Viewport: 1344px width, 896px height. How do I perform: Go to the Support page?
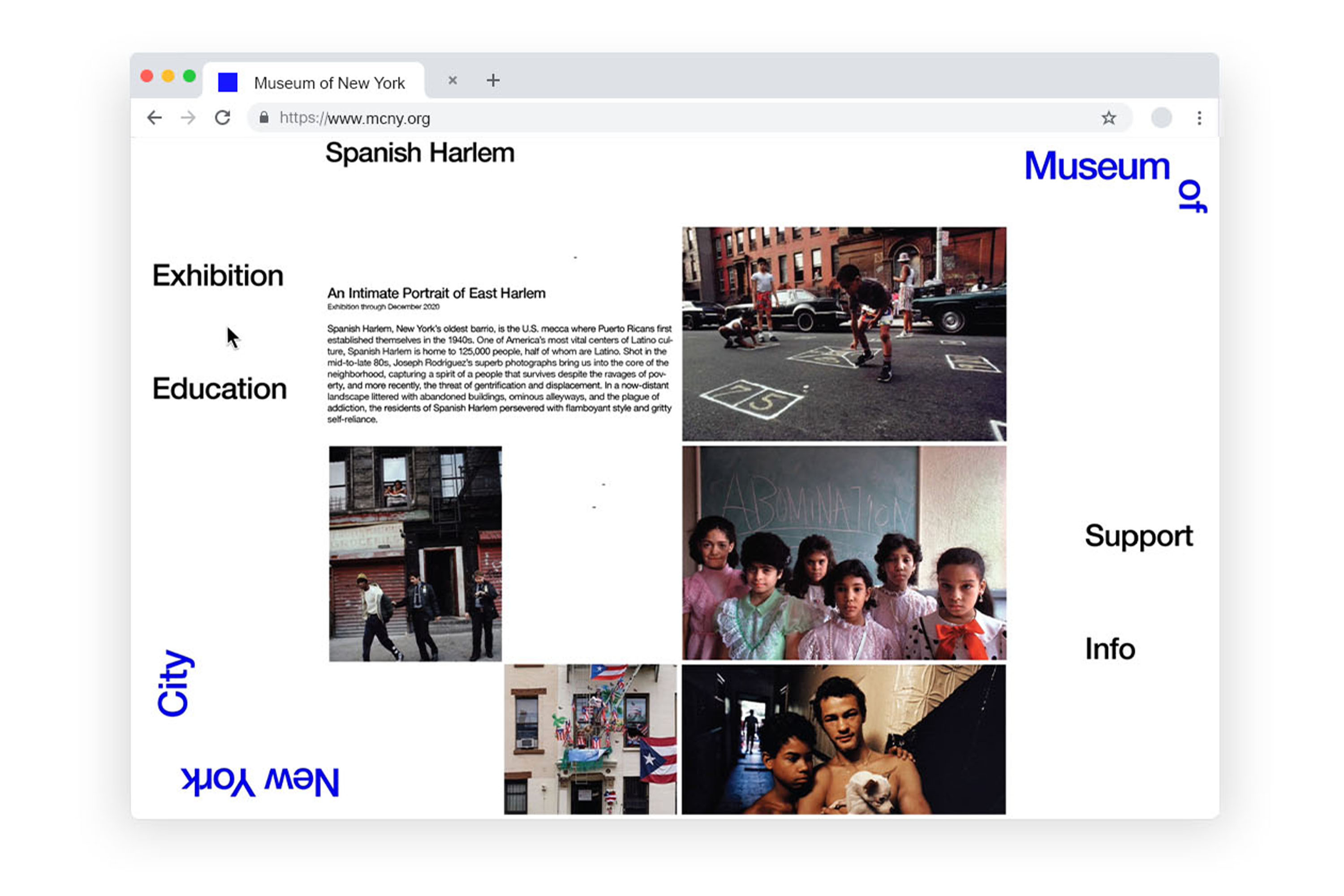1138,537
